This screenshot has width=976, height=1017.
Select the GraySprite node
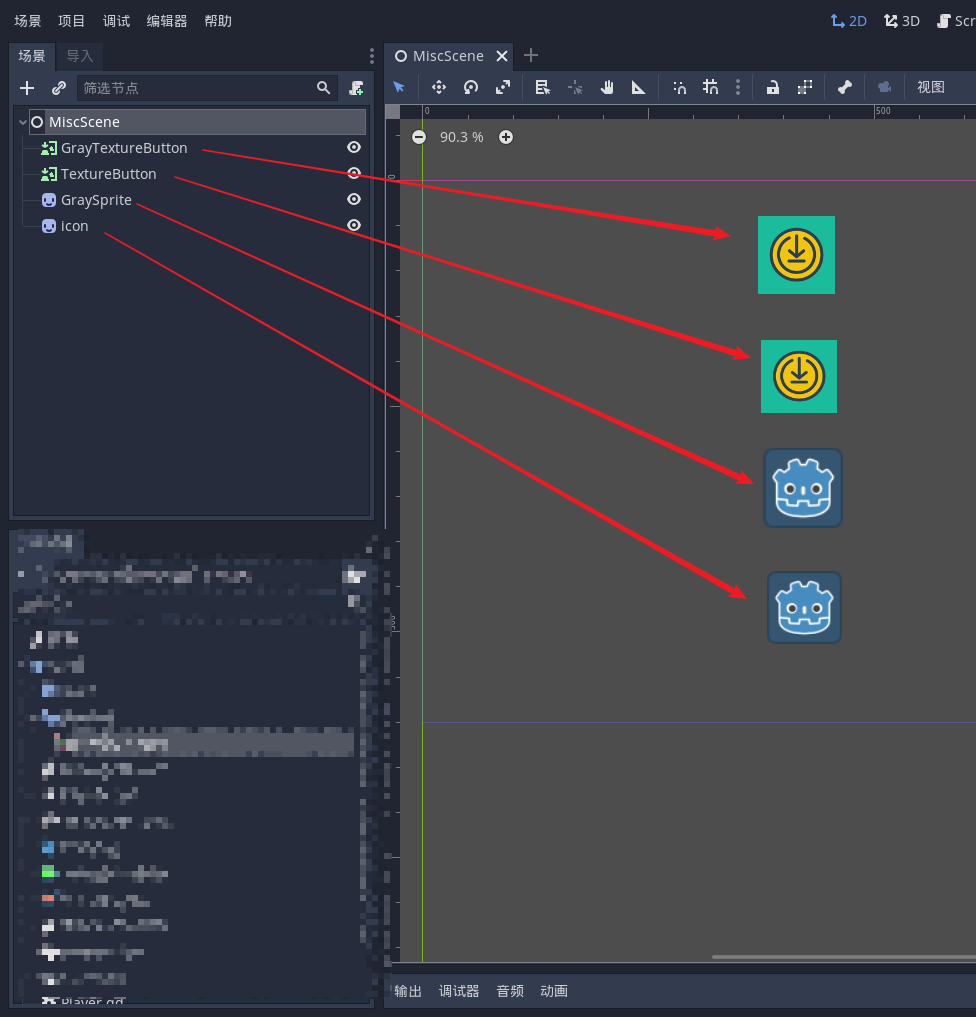click(x=96, y=200)
